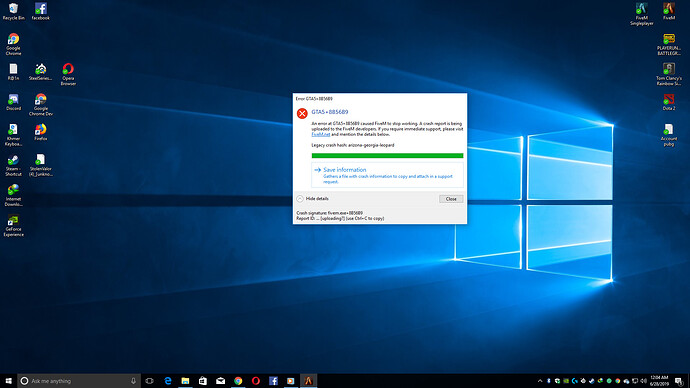Select the 'Legacy crash hash: arizona-georgia-leopard' line

[353, 145]
